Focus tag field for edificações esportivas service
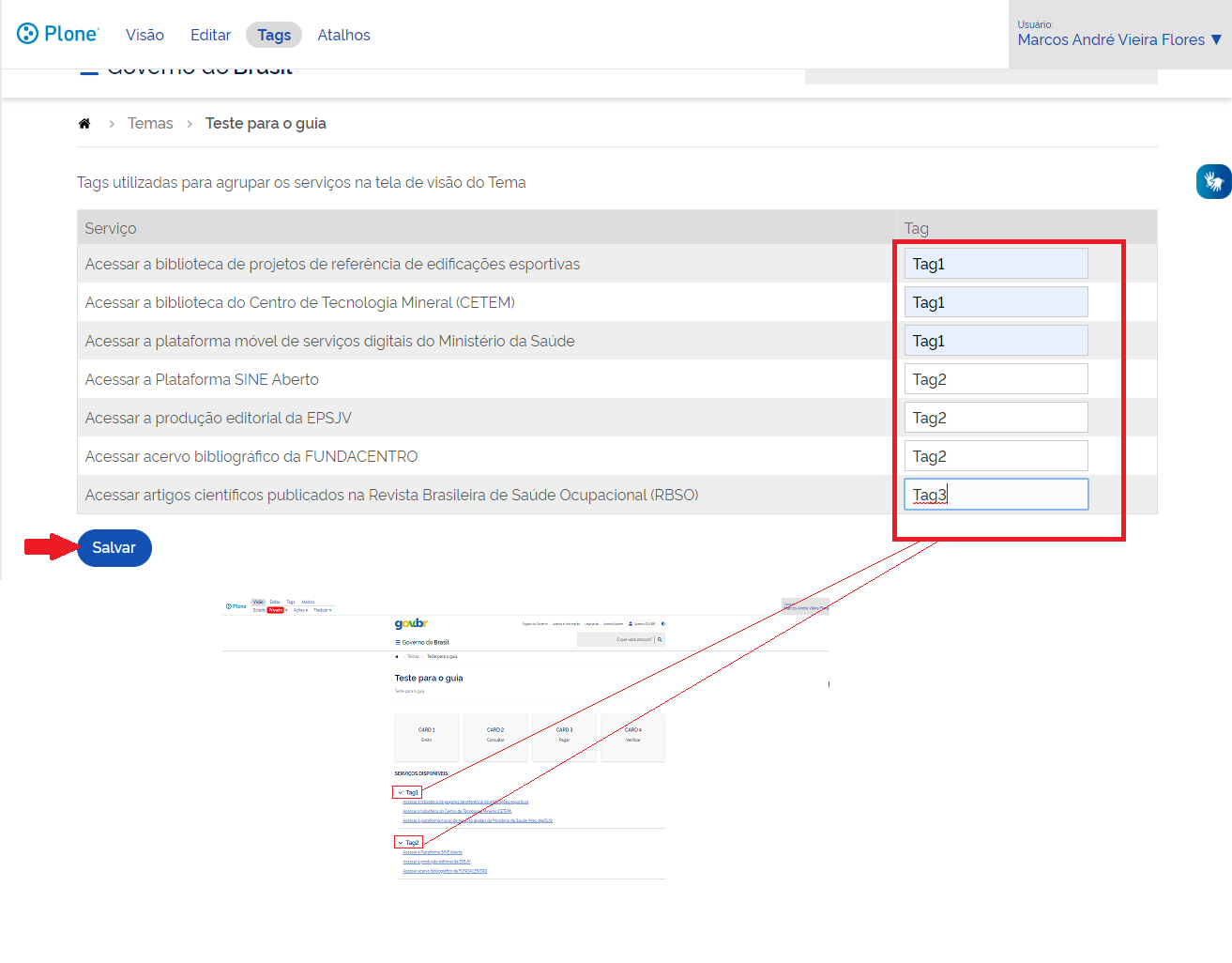The image size is (1232, 963). pos(995,264)
